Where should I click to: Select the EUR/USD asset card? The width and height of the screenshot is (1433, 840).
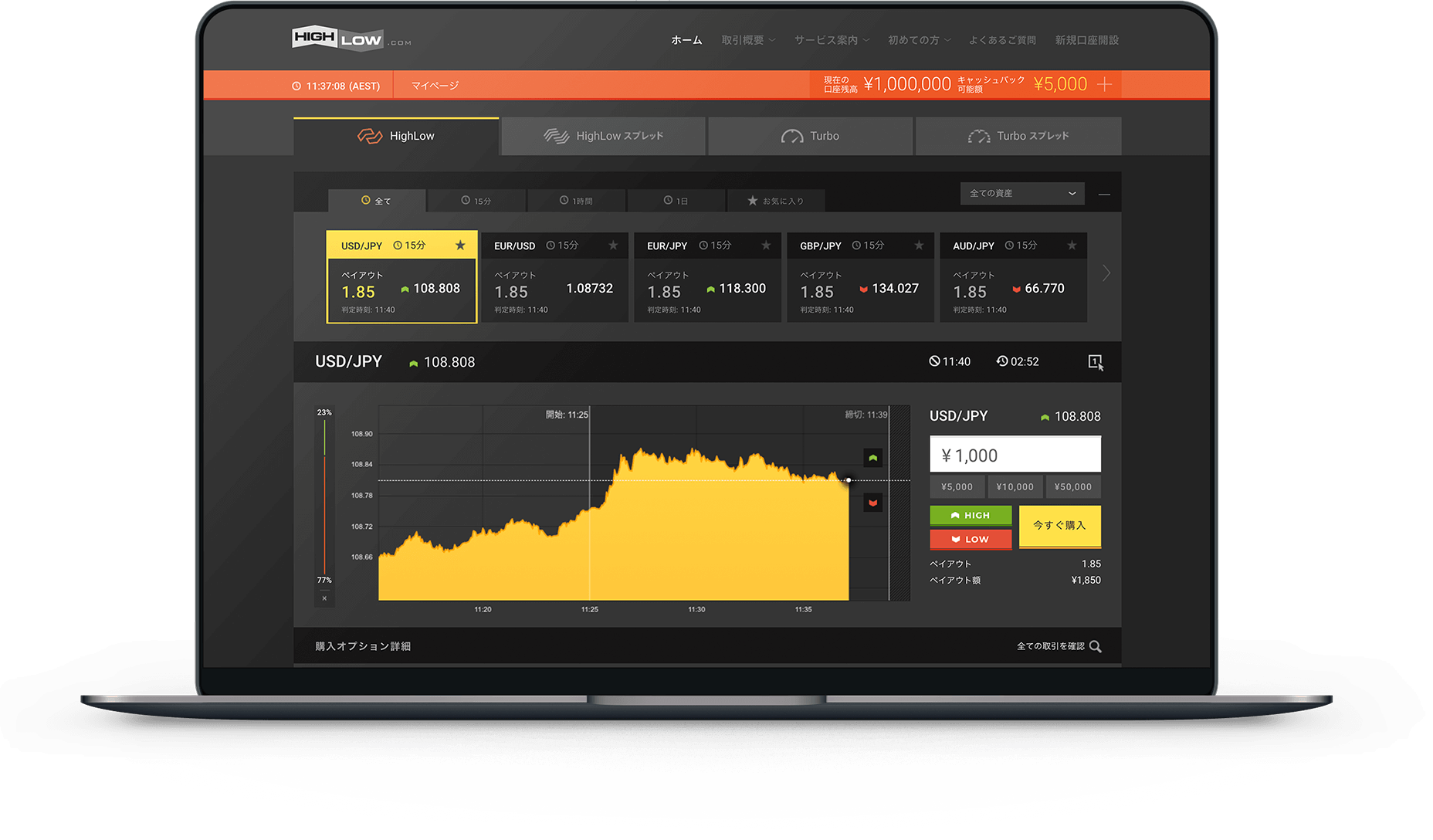click(x=554, y=277)
